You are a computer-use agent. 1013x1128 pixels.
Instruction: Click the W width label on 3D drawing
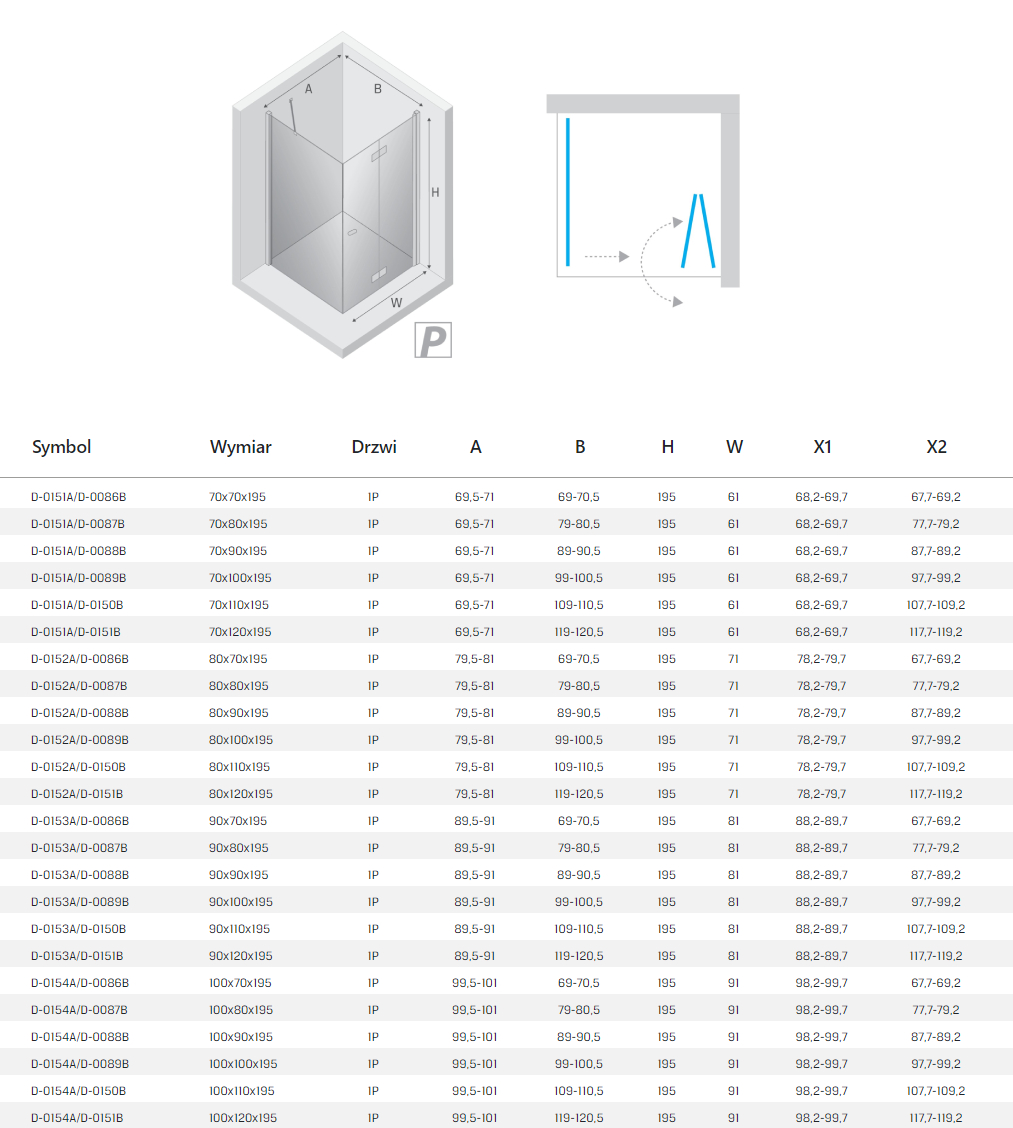pyautogui.click(x=396, y=302)
